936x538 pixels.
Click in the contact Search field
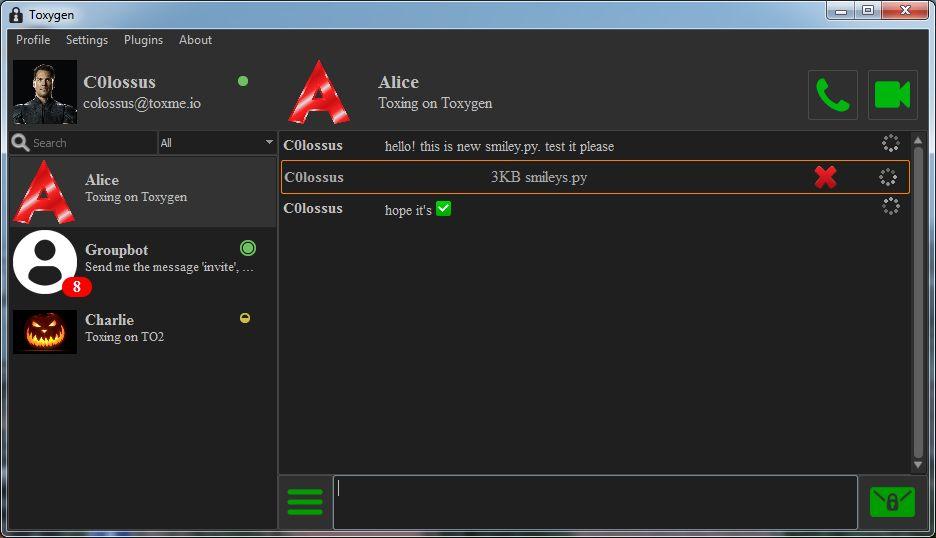(x=92, y=143)
